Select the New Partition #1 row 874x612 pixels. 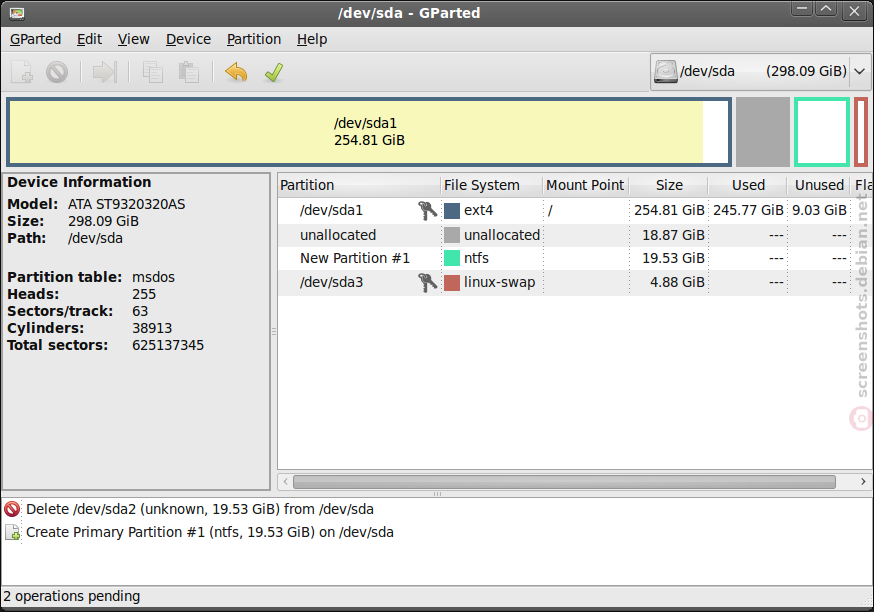574,259
